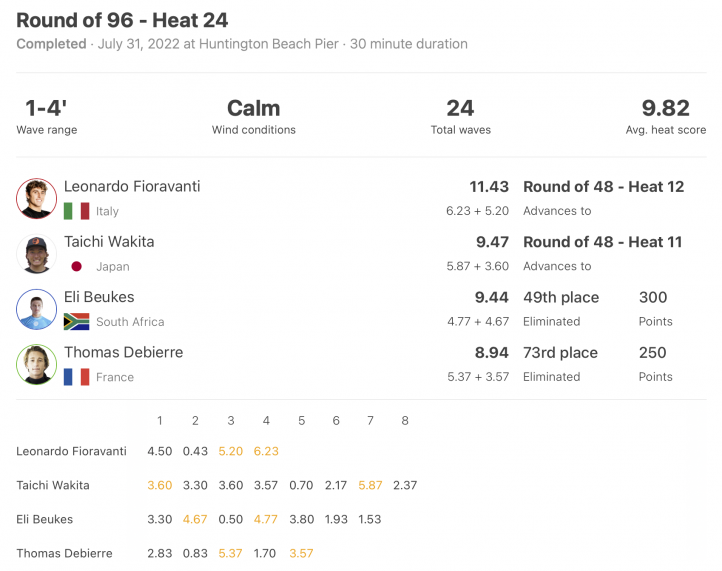Click Wakita's highlighted 5.87 wave score
This screenshot has width=722, height=571.
point(370,485)
